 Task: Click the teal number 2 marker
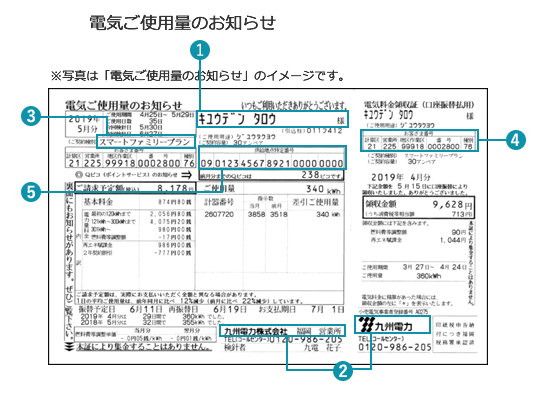point(342,371)
